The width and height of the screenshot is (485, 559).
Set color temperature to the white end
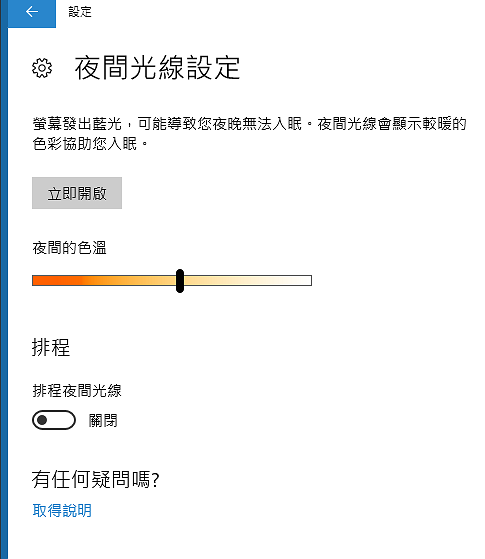[x=308, y=281]
